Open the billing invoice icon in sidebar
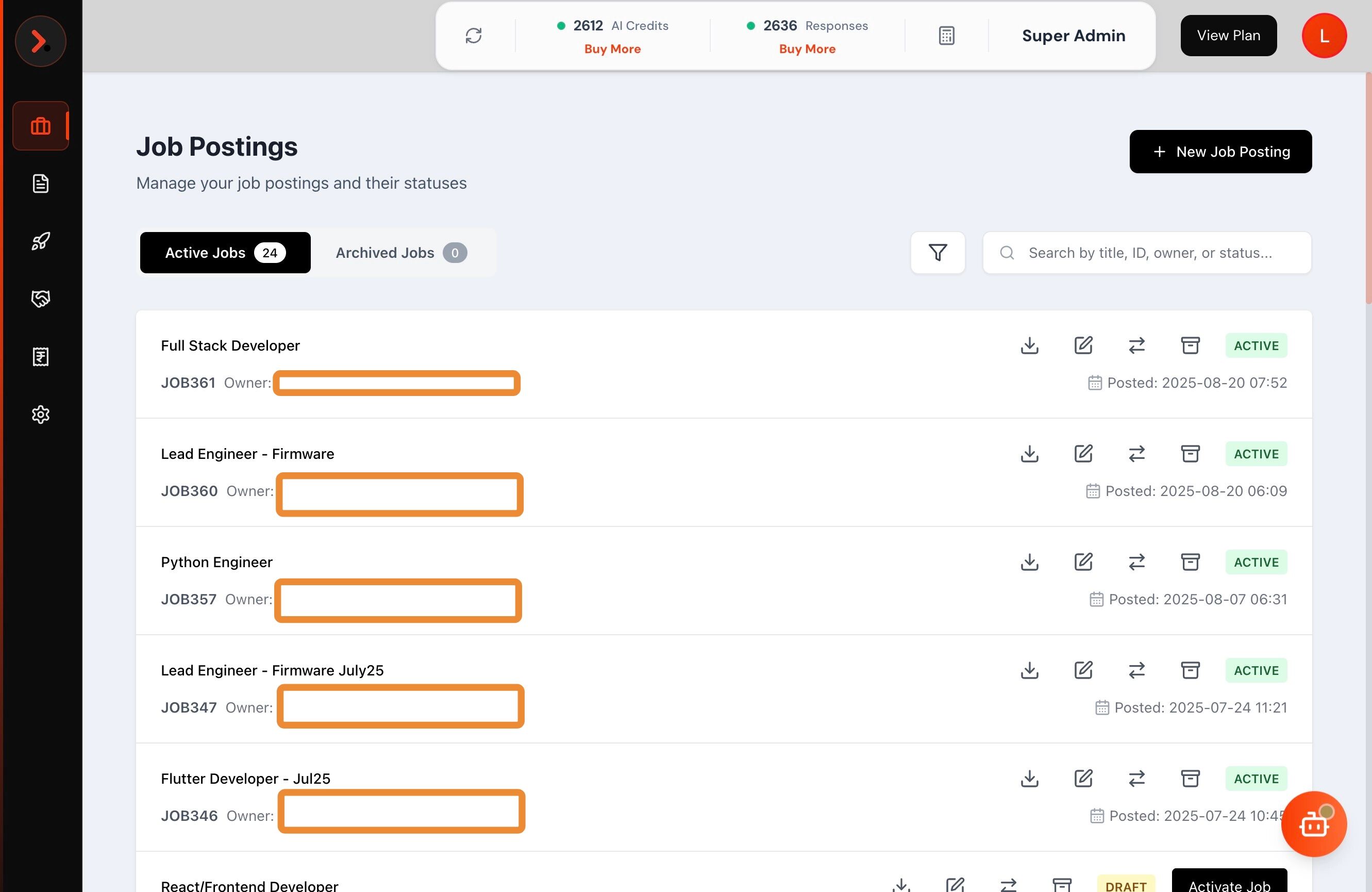 click(x=40, y=356)
